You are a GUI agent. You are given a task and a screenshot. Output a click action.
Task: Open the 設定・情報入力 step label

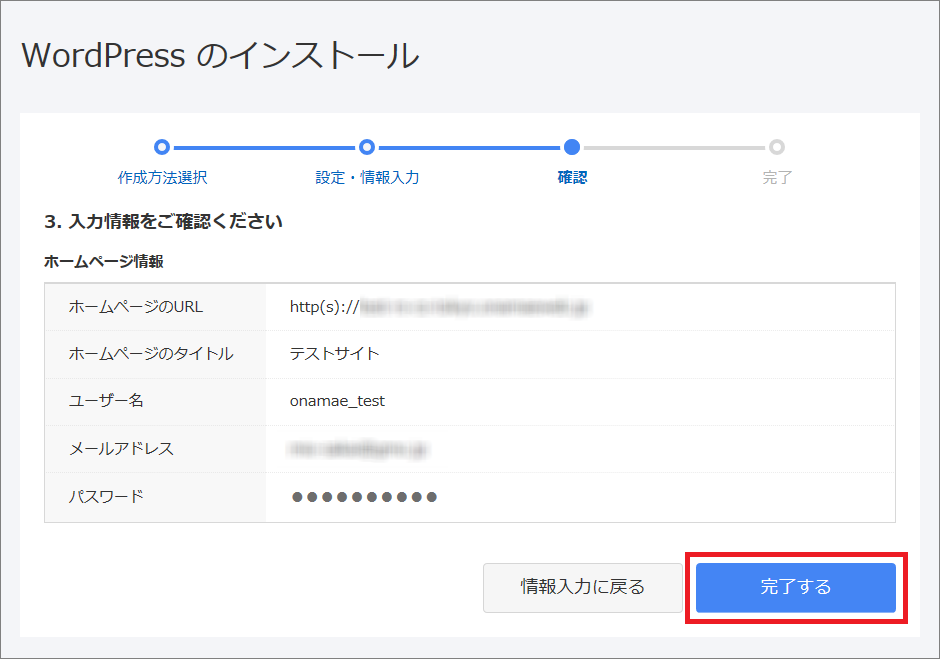click(367, 177)
